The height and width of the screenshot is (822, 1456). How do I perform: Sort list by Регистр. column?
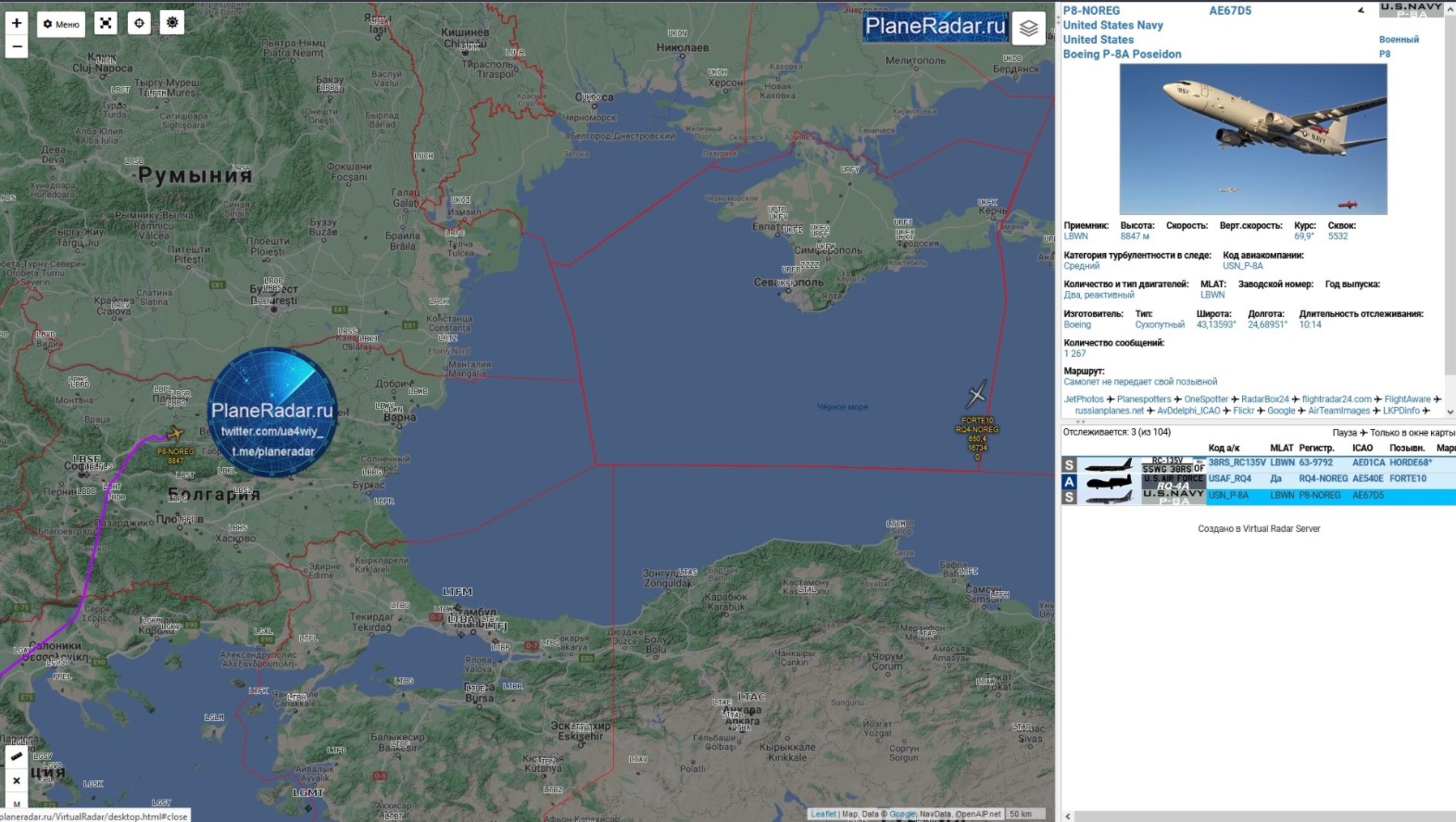pyautogui.click(x=1316, y=448)
